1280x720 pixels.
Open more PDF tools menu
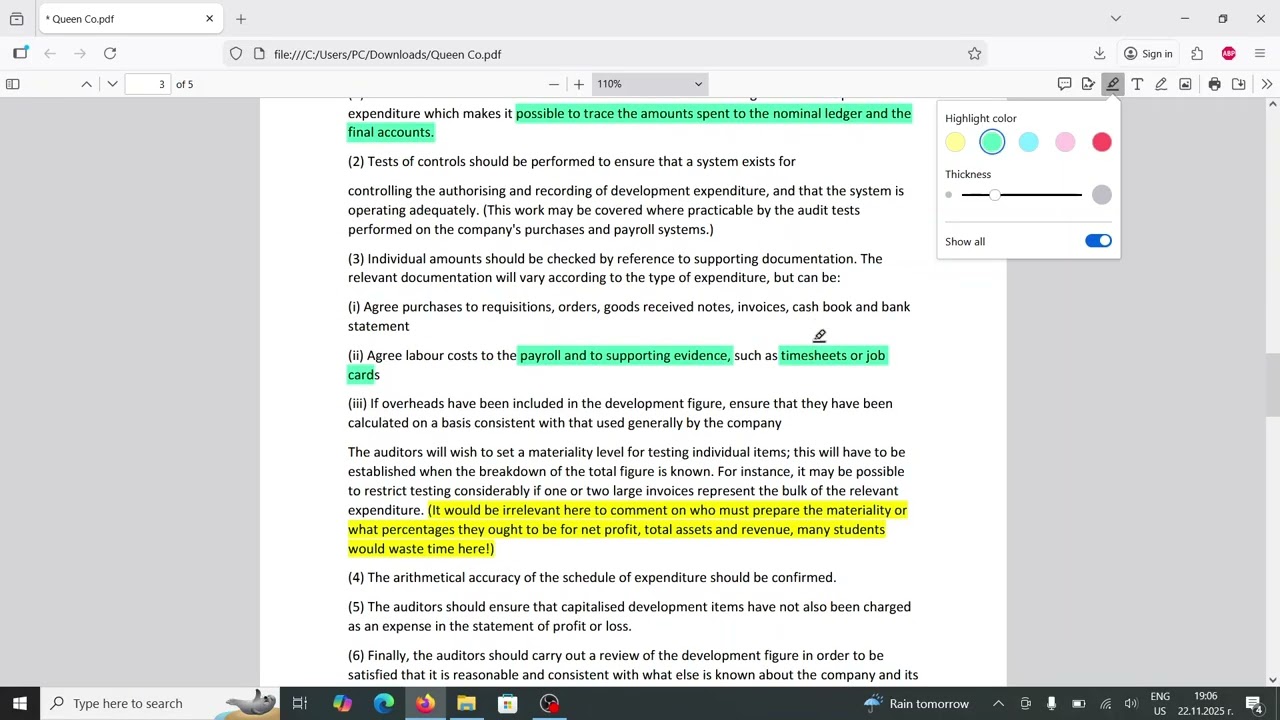(x=1266, y=84)
